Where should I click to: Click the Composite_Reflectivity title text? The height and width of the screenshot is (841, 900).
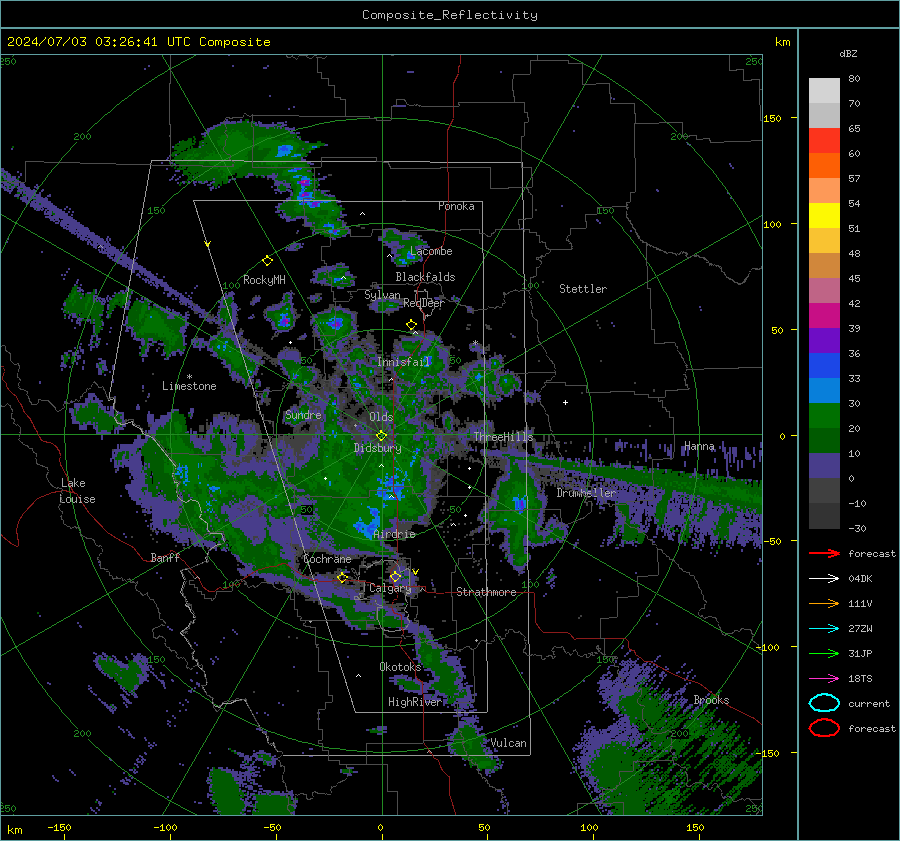tap(449, 15)
